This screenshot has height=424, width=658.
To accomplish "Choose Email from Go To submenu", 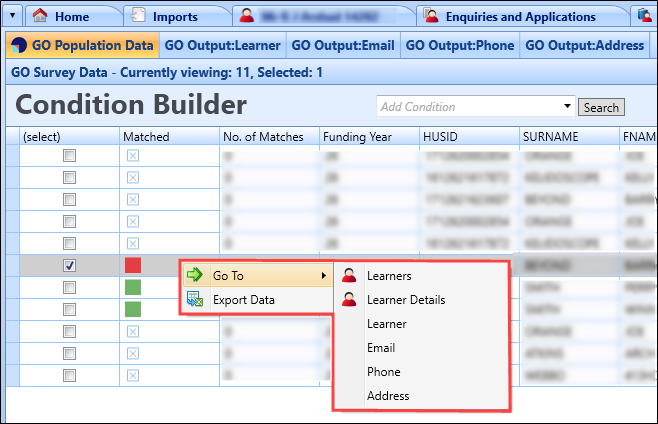I will pos(422,348).
